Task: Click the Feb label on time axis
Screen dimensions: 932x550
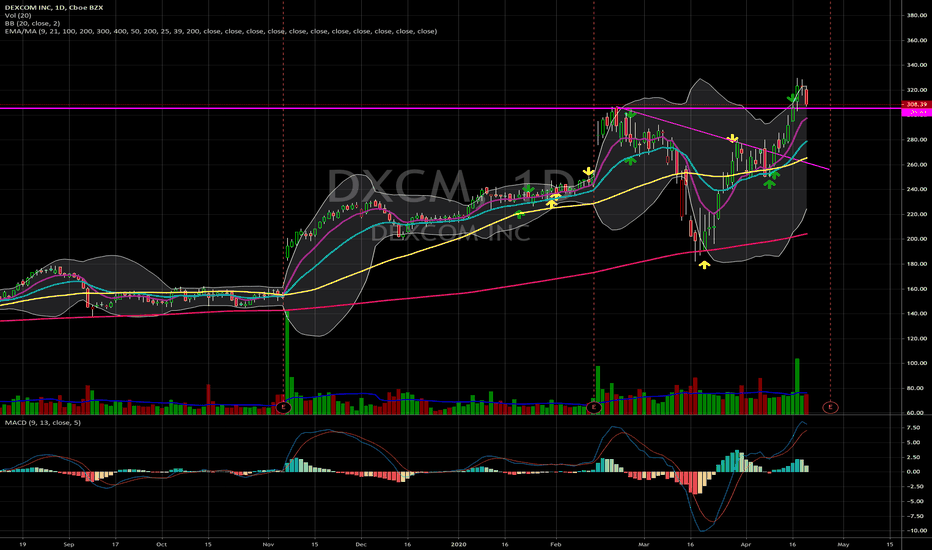Action: [556, 544]
